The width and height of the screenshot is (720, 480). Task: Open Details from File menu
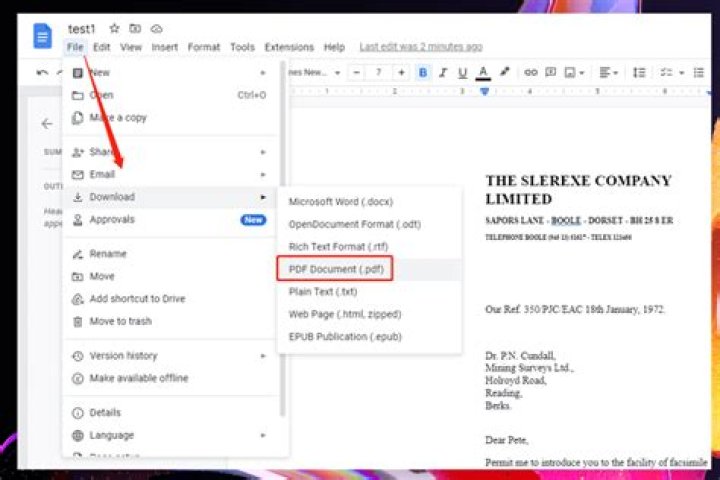coord(170,412)
